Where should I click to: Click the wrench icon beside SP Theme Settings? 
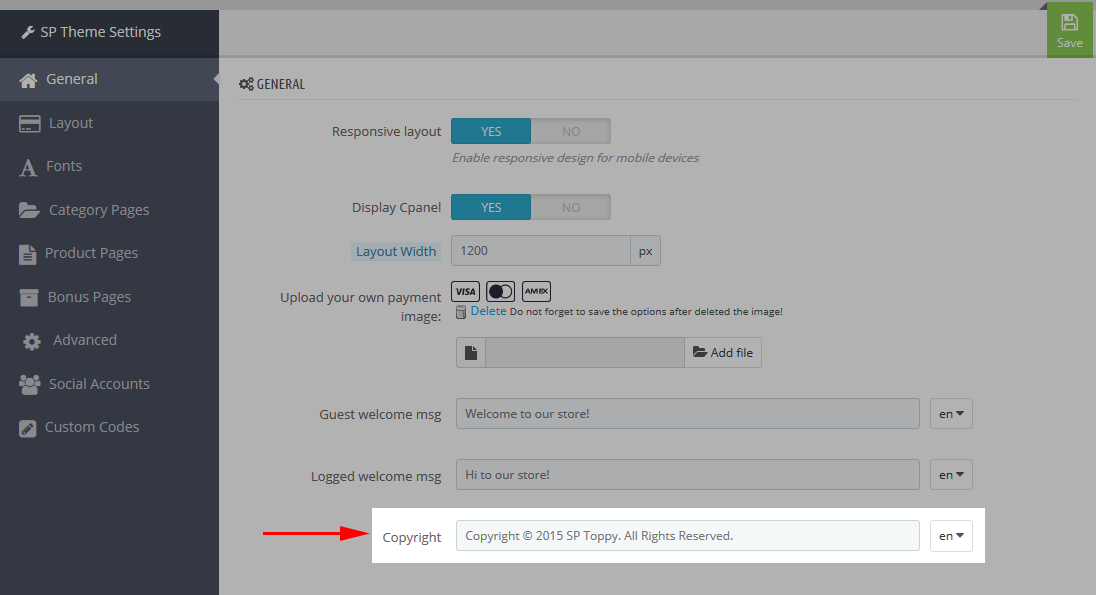28,32
